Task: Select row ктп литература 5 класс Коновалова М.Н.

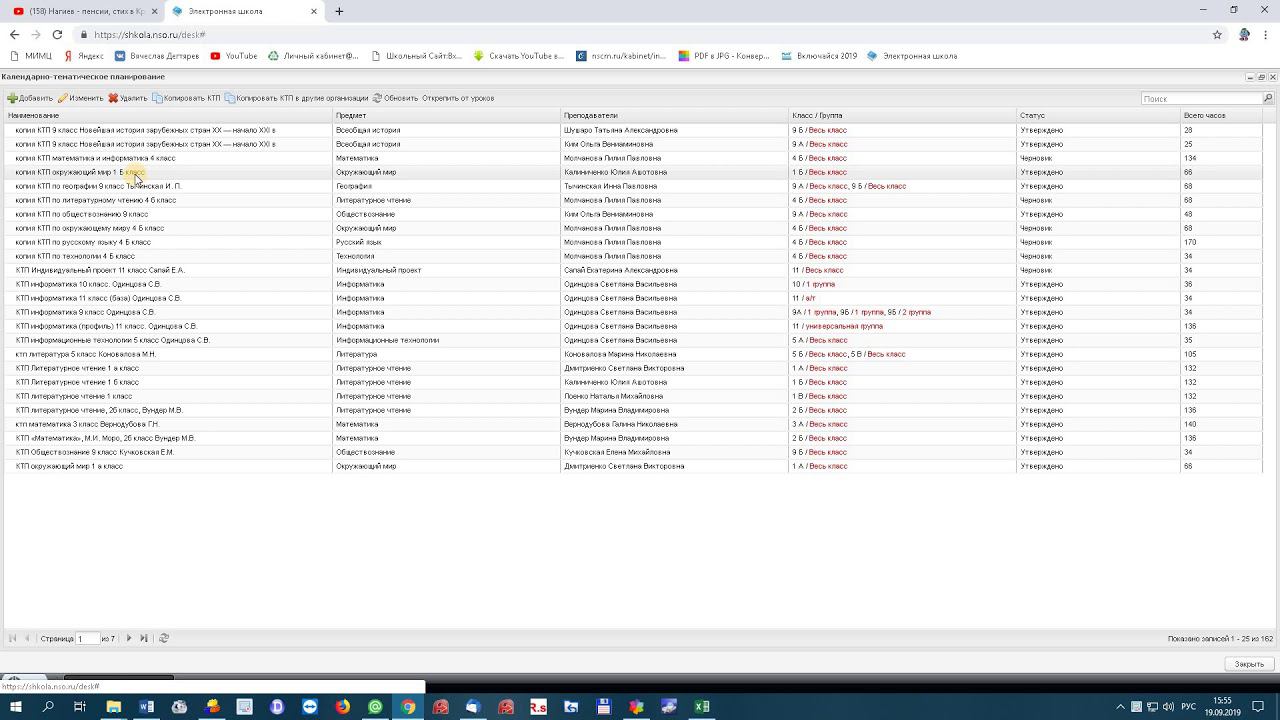Action: point(632,354)
